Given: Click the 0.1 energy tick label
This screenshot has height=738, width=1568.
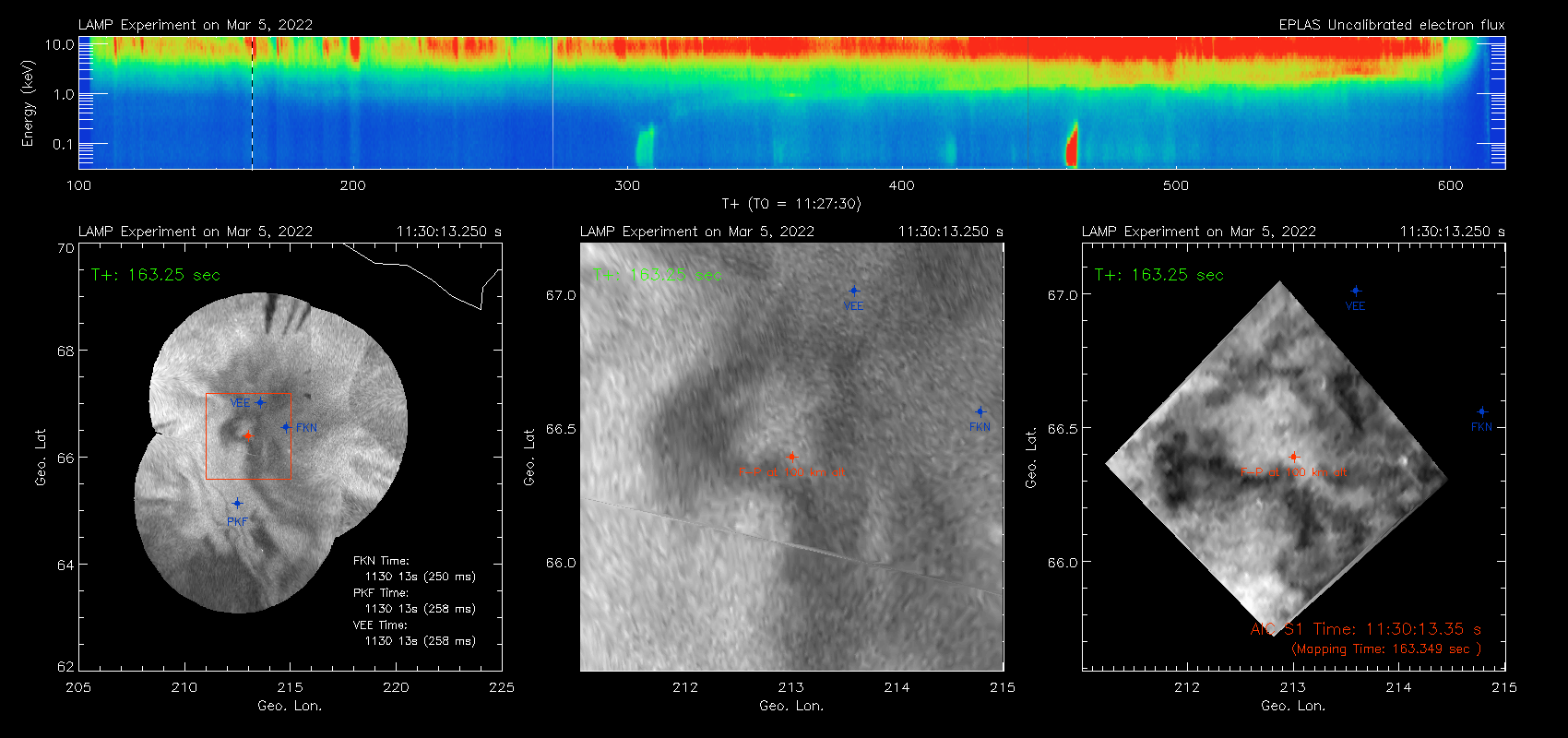Looking at the screenshot, I should [64, 144].
